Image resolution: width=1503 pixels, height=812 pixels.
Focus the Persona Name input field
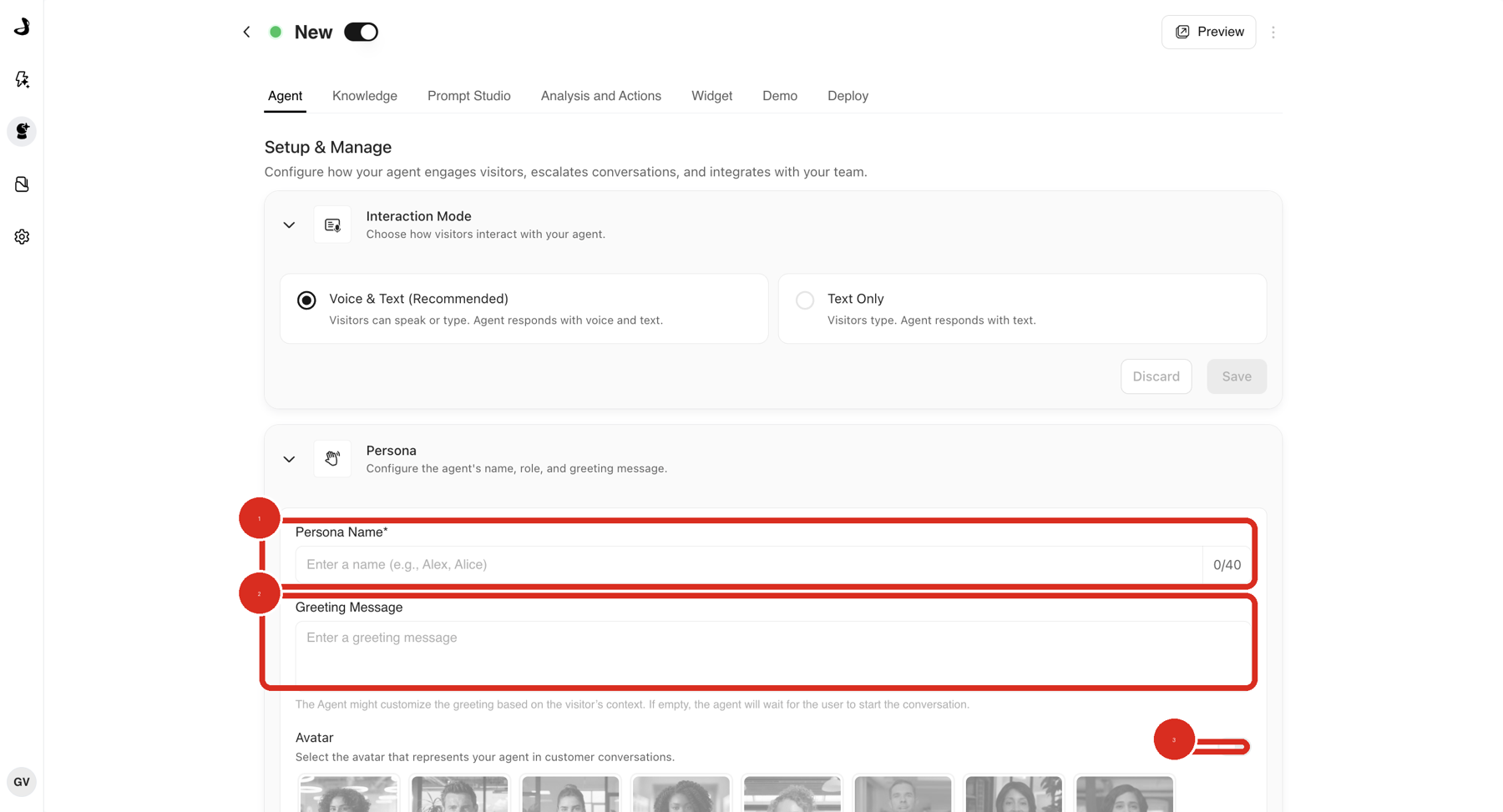tap(749, 564)
